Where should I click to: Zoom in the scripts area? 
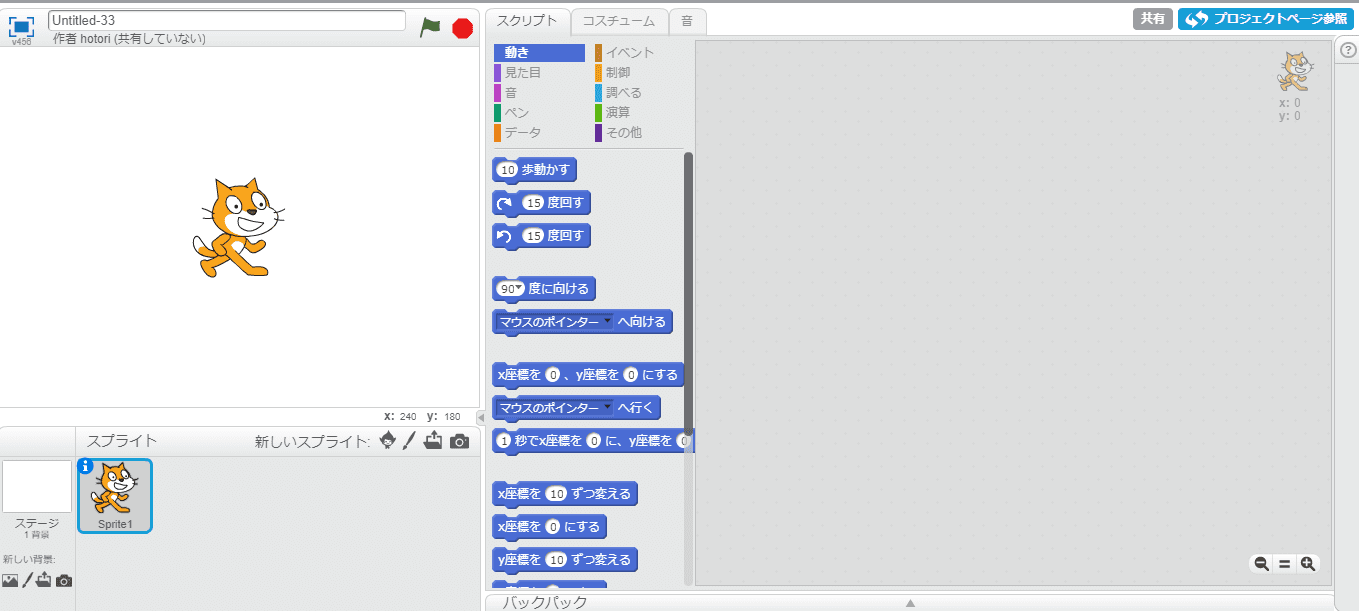(x=1308, y=564)
